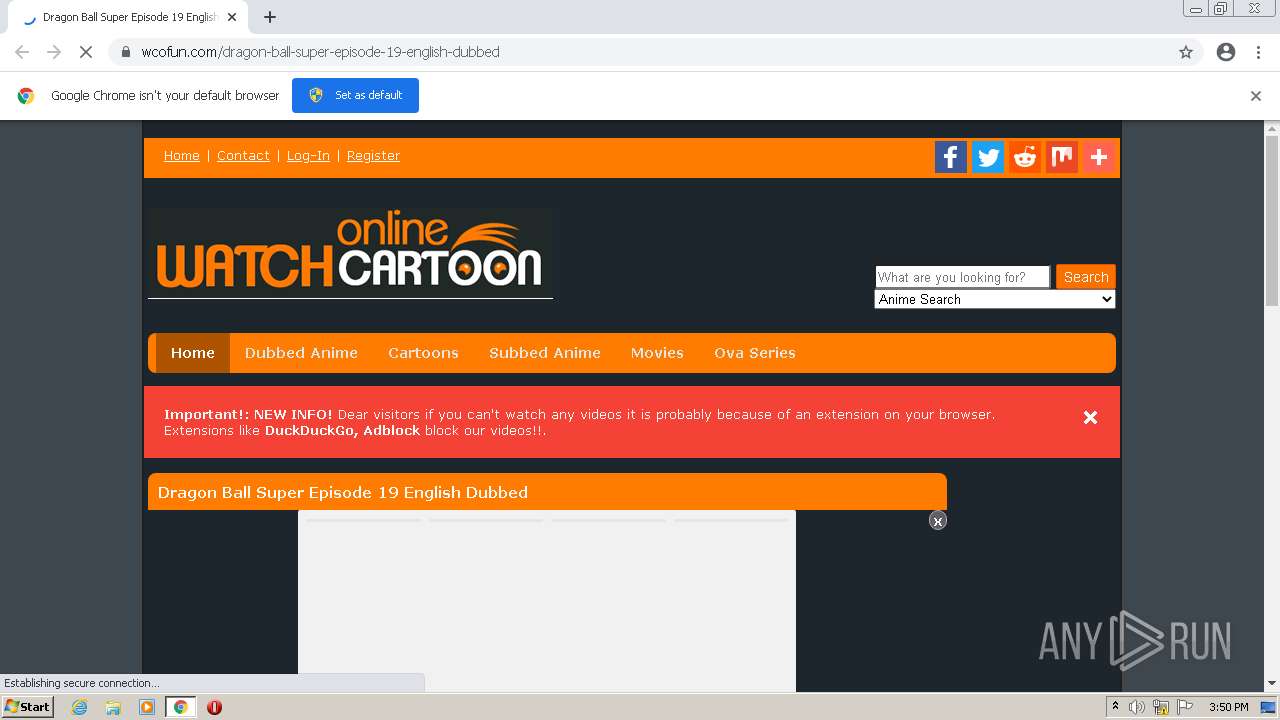
Task: Click Dragon Ball Super Episode 19 heading
Action: pos(343,492)
